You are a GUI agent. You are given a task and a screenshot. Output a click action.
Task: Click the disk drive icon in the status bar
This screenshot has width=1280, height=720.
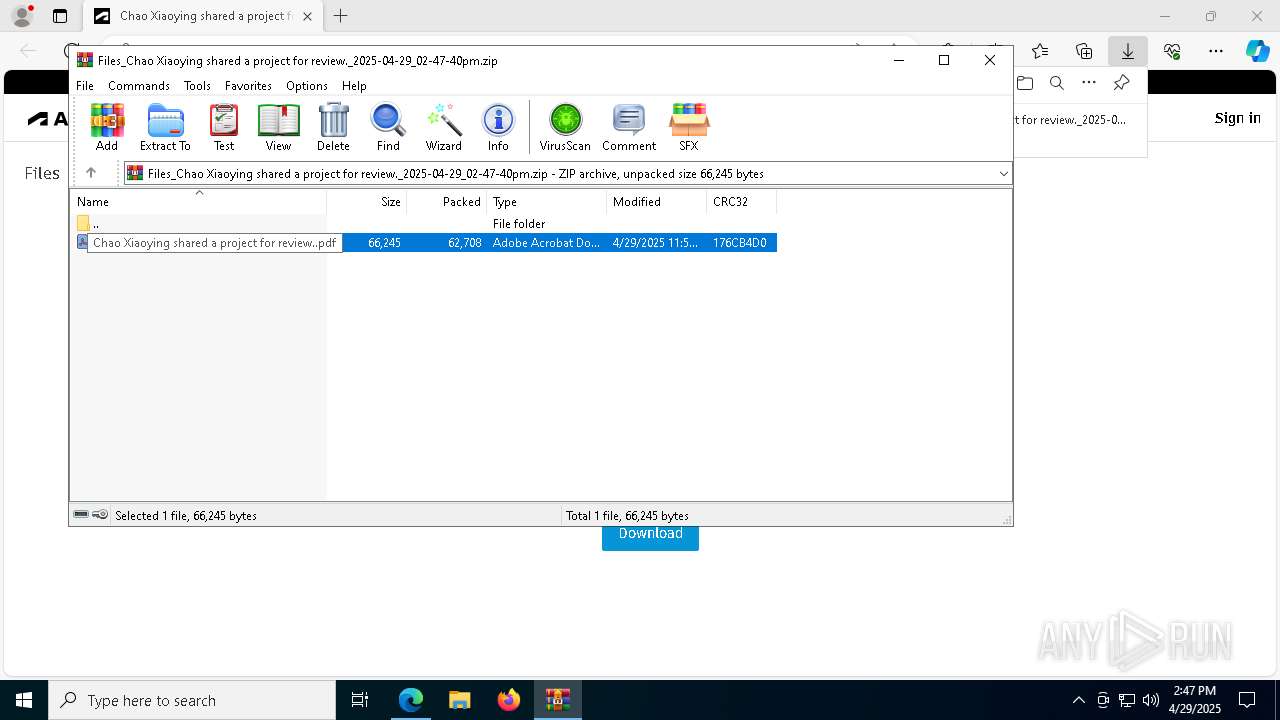tap(81, 515)
